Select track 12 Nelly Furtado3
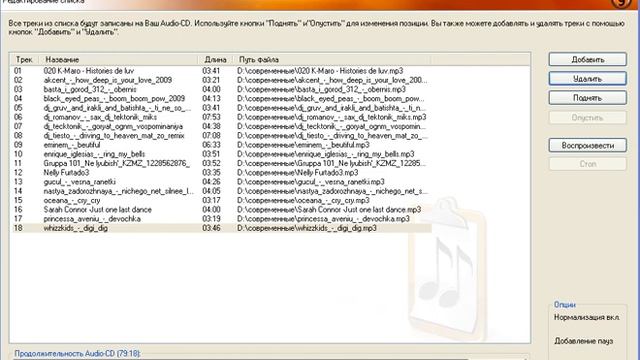640x360 pixels. pyautogui.click(x=221, y=172)
